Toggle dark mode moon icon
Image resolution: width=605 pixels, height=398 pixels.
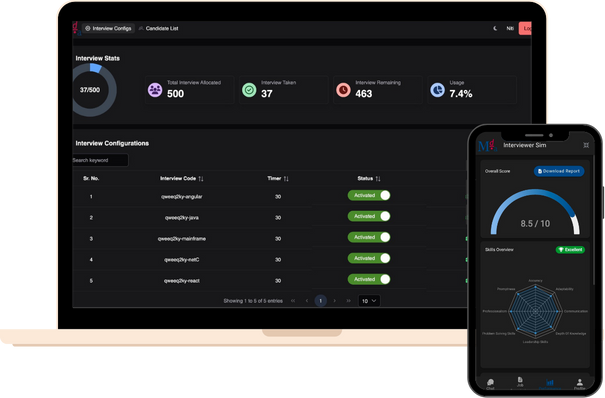pyautogui.click(x=495, y=28)
